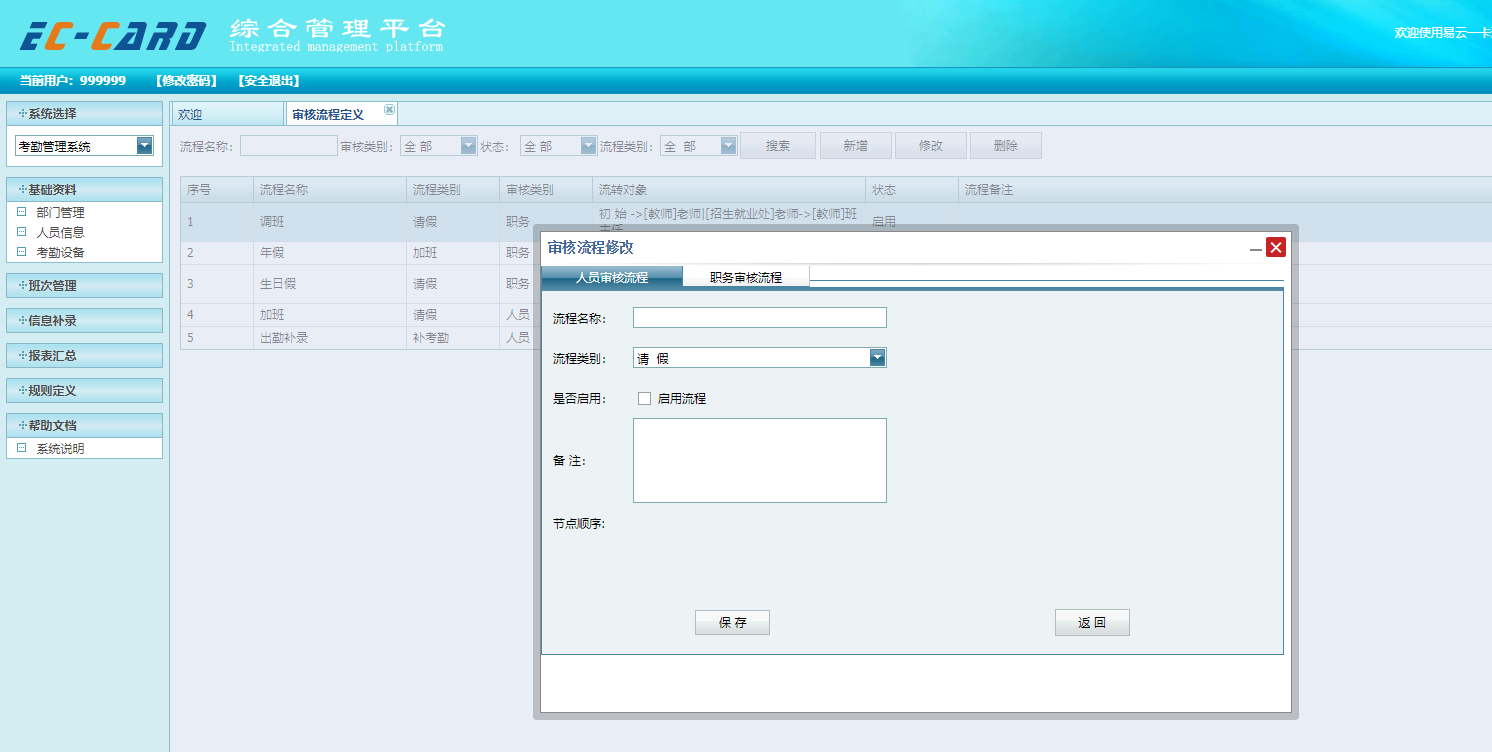1492x752 pixels.
Task: Focus the 备注 text area
Action: coord(760,460)
